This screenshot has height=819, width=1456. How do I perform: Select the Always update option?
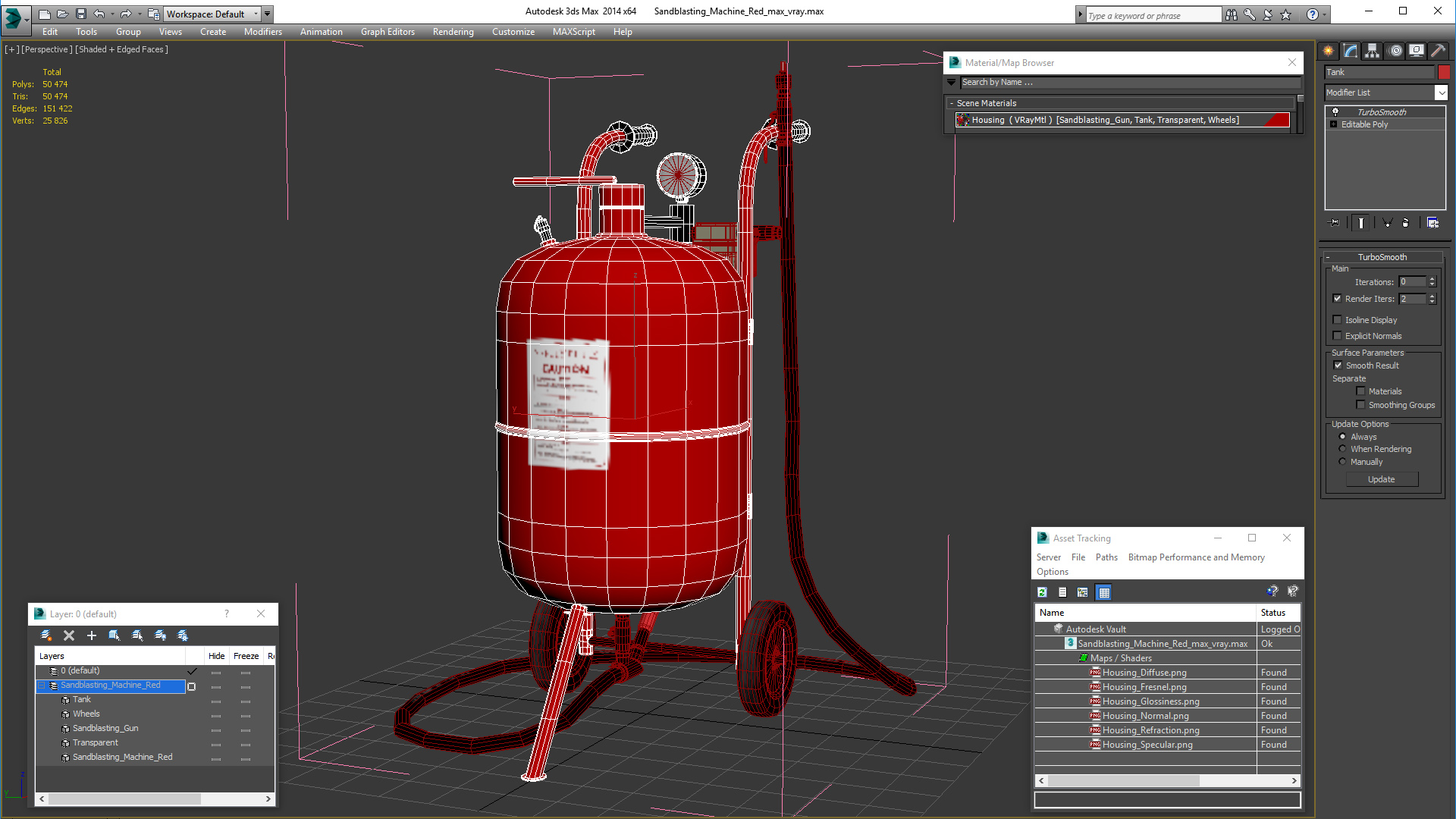[1343, 437]
